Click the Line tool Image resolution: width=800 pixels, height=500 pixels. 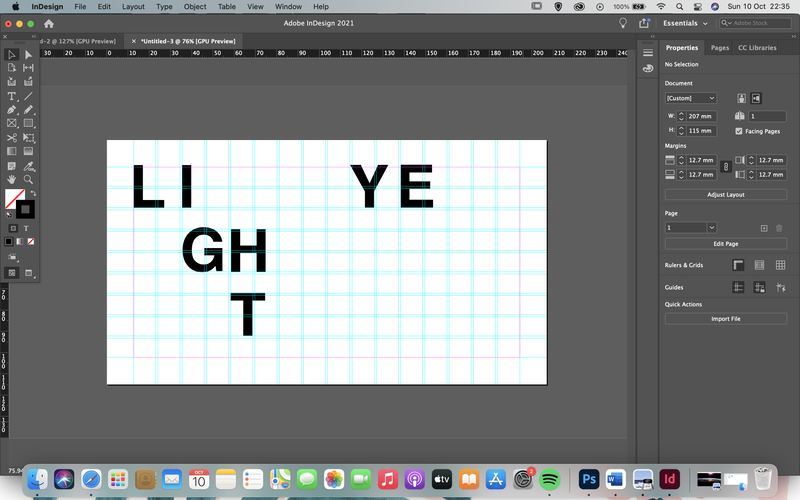pyautogui.click(x=28, y=96)
